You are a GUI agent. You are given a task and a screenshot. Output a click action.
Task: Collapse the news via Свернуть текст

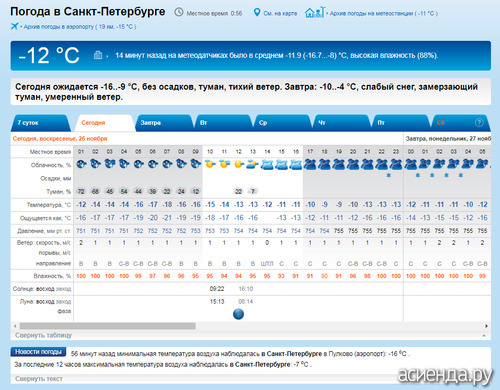39,379
